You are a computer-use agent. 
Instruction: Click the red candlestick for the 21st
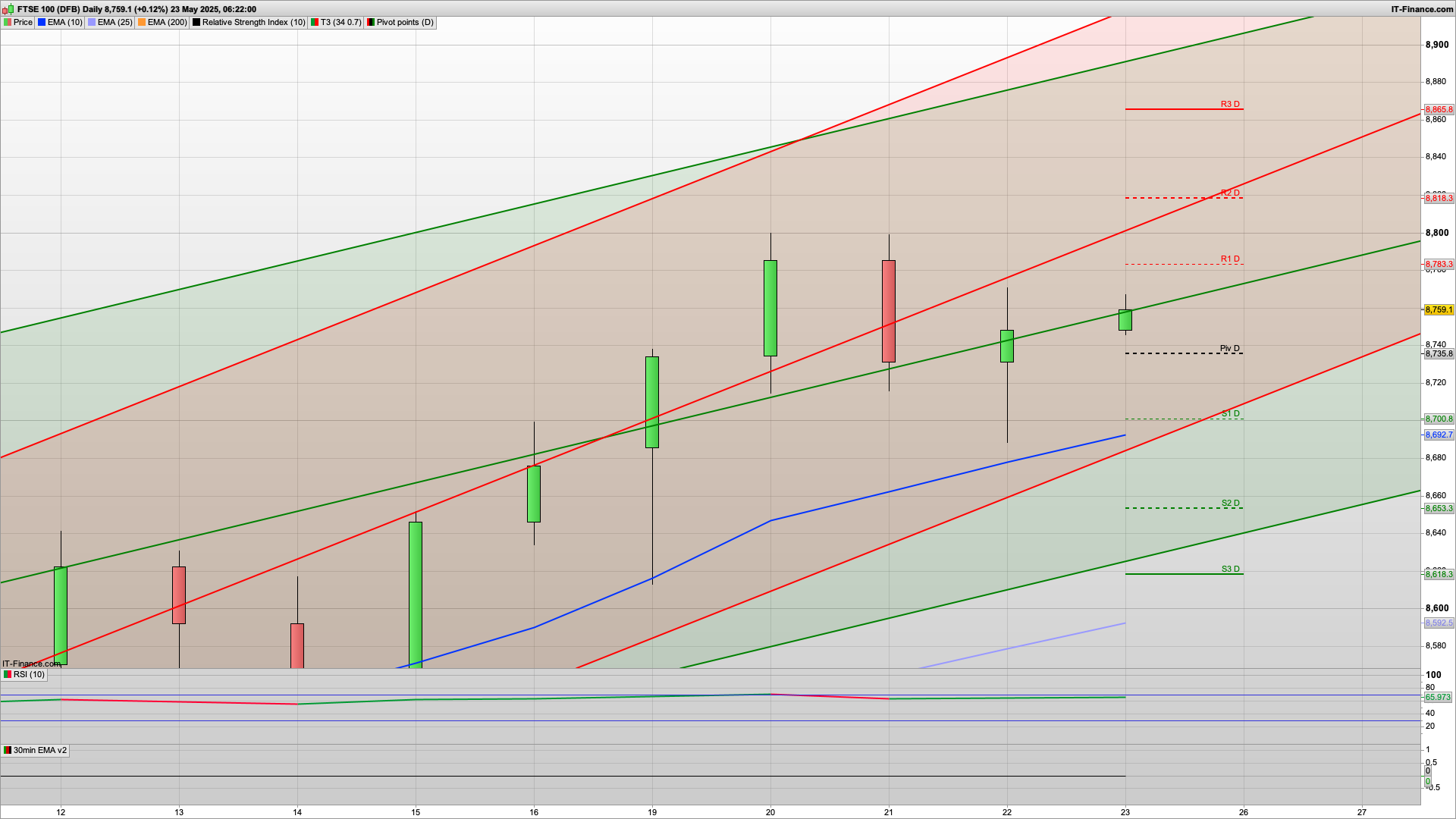pyautogui.click(x=889, y=311)
